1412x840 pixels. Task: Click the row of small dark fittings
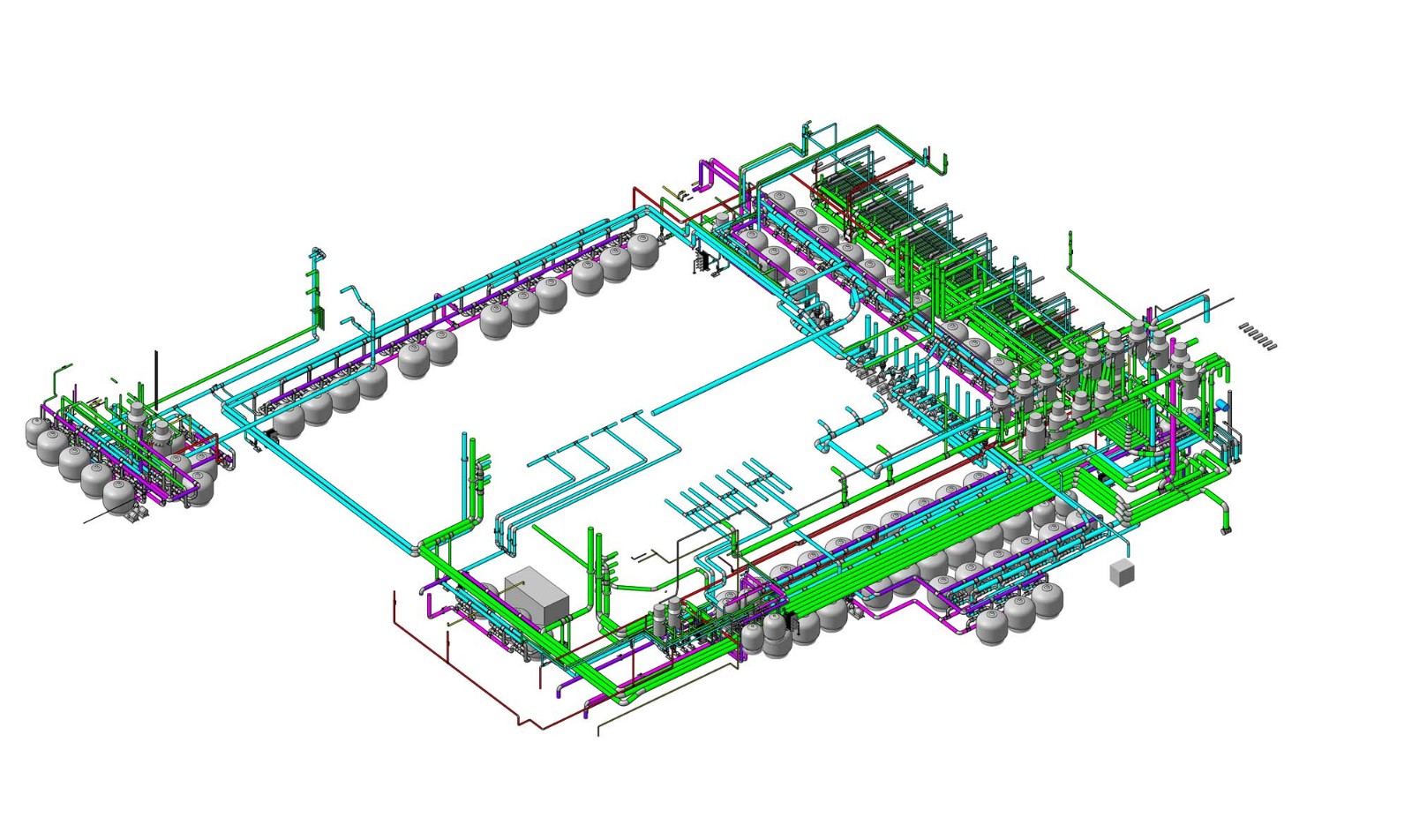[x=1258, y=334]
